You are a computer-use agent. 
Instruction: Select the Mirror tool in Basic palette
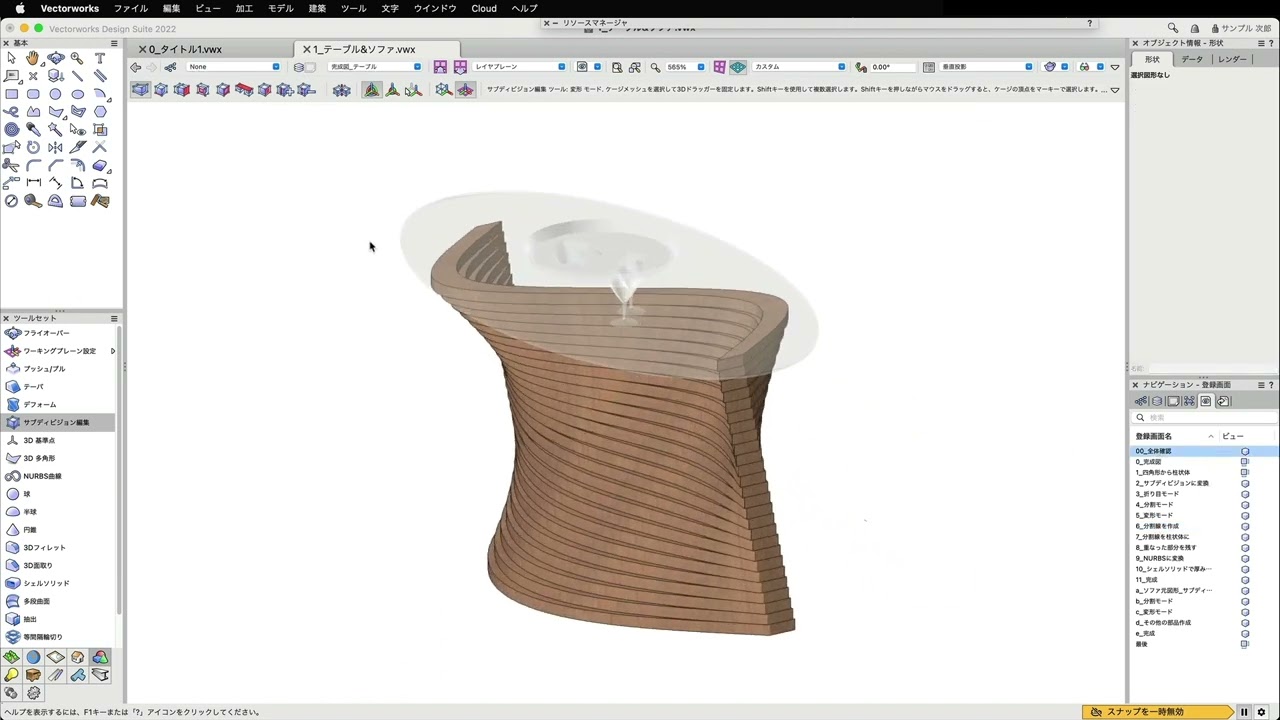55,147
